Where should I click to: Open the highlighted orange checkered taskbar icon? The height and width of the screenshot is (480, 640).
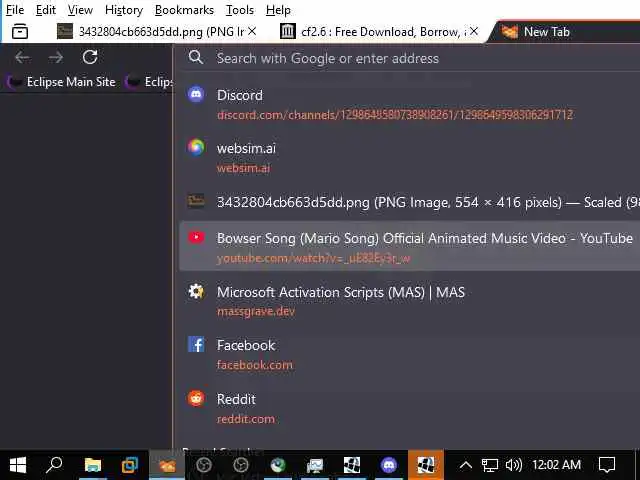tap(426, 465)
